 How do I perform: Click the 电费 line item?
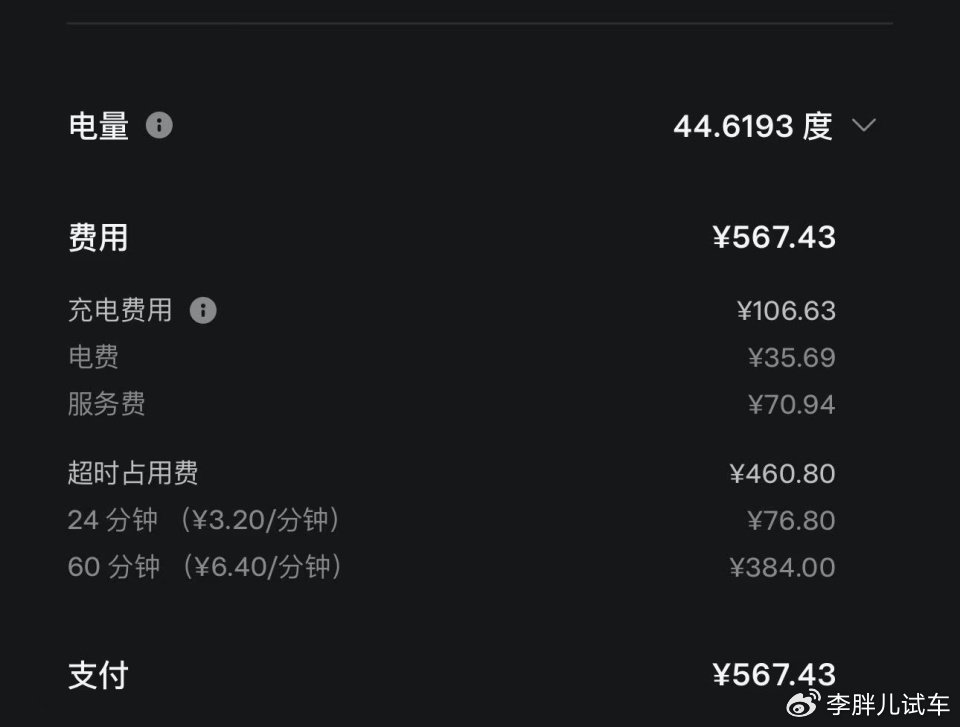click(x=93, y=357)
